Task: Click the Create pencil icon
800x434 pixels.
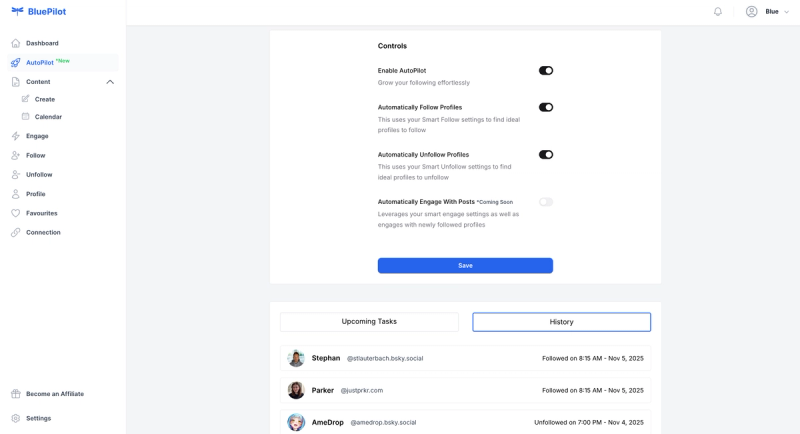Action: pyautogui.click(x=26, y=99)
